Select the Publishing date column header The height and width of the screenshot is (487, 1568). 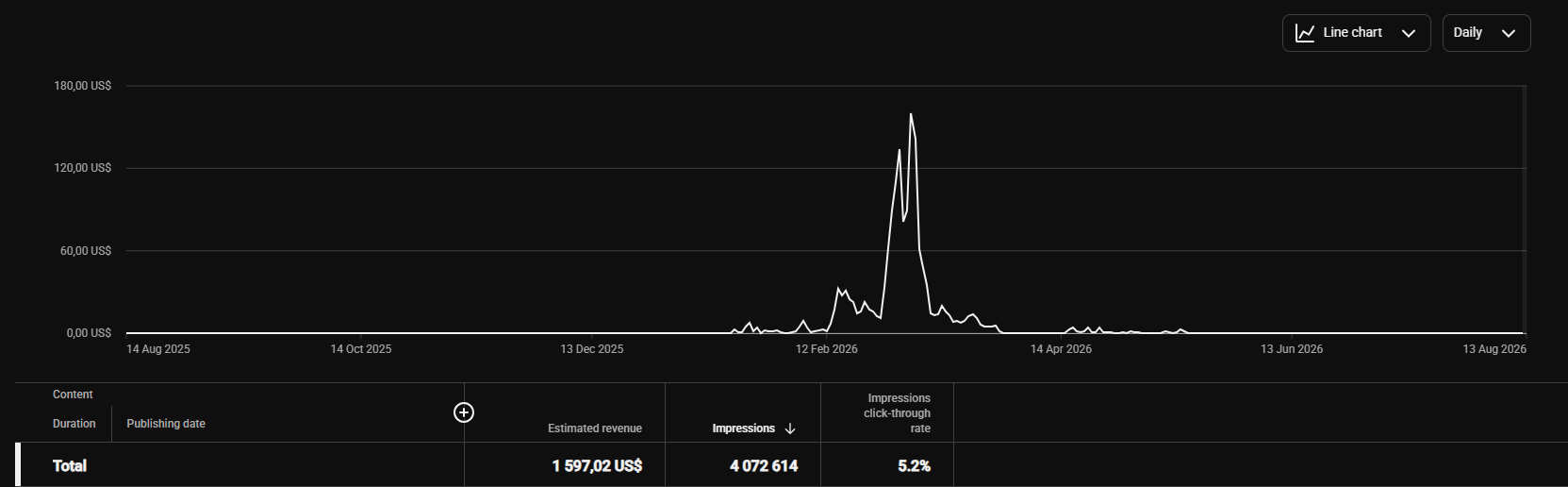click(x=166, y=424)
